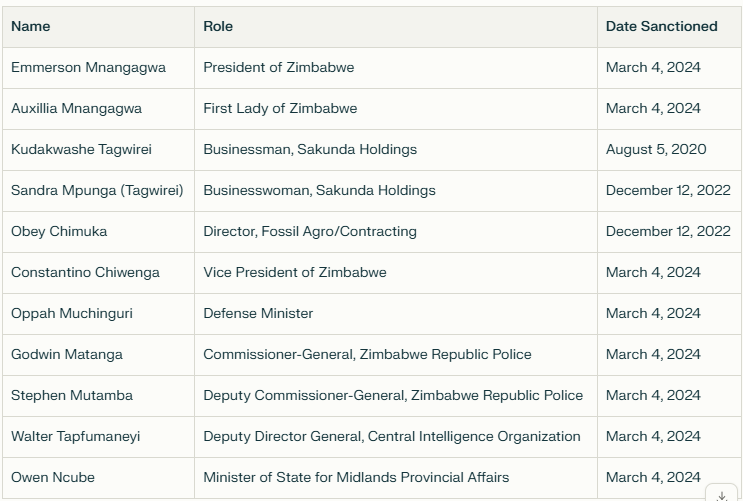Select the Defense Minister role cell
This screenshot has height=501, width=743.
tap(258, 313)
